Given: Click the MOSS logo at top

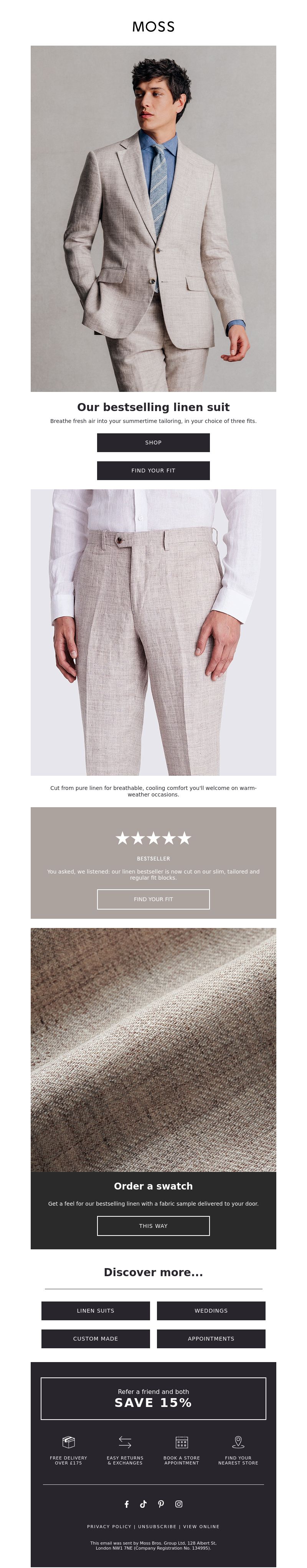Looking at the screenshot, I should [x=153, y=27].
